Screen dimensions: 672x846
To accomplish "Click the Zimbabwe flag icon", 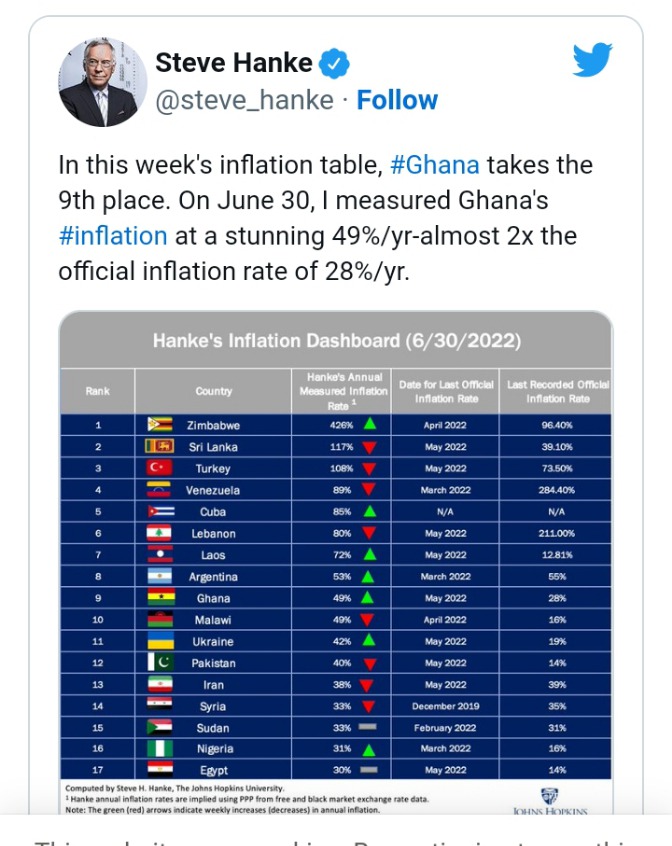I will tap(160, 424).
